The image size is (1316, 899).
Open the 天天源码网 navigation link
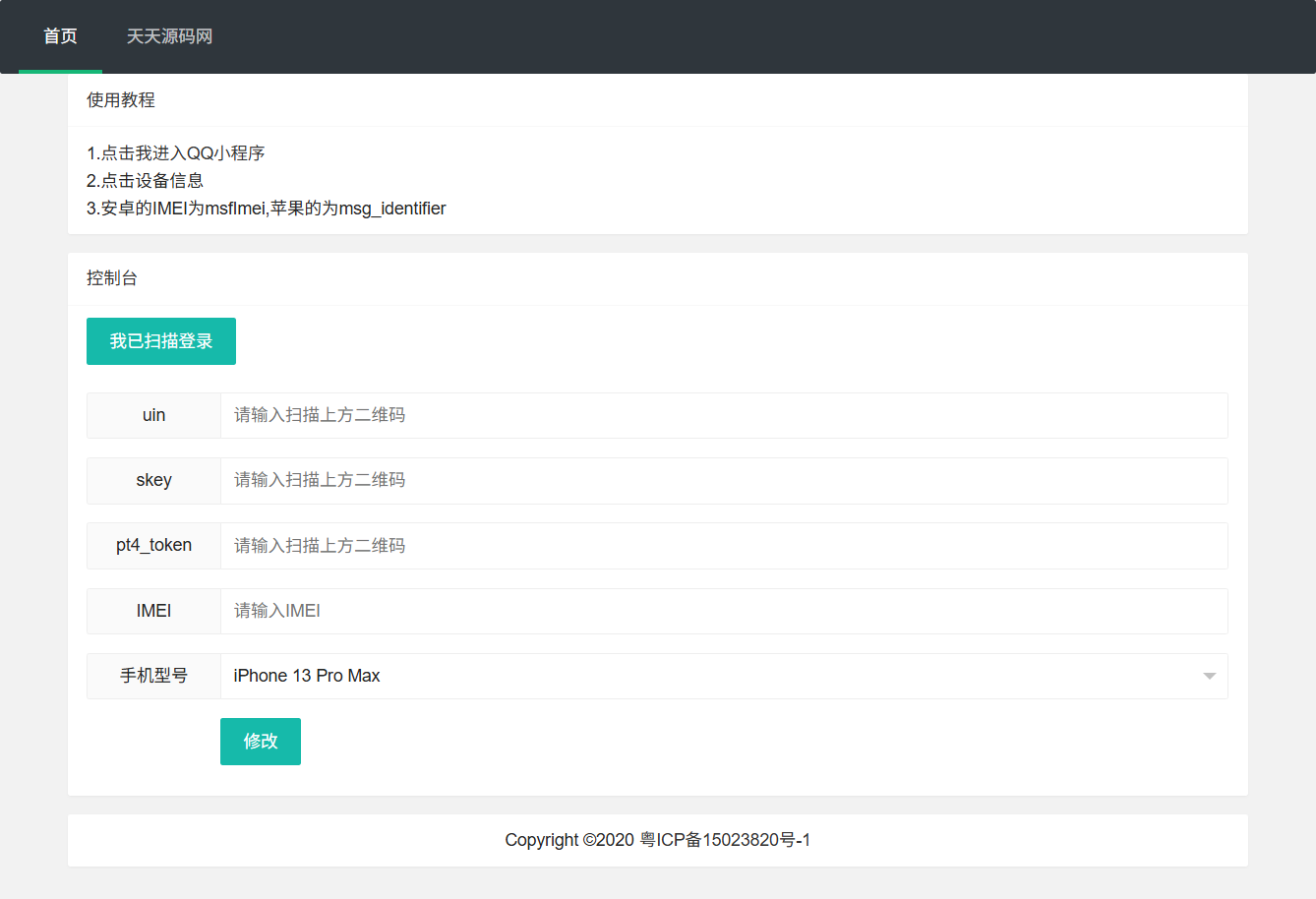pos(169,36)
